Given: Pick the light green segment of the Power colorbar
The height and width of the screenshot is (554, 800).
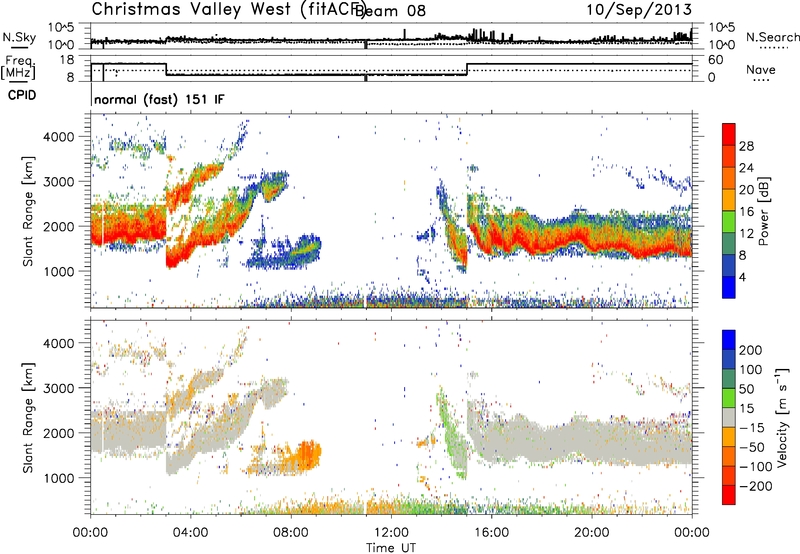Looking at the screenshot, I should 729,222.
